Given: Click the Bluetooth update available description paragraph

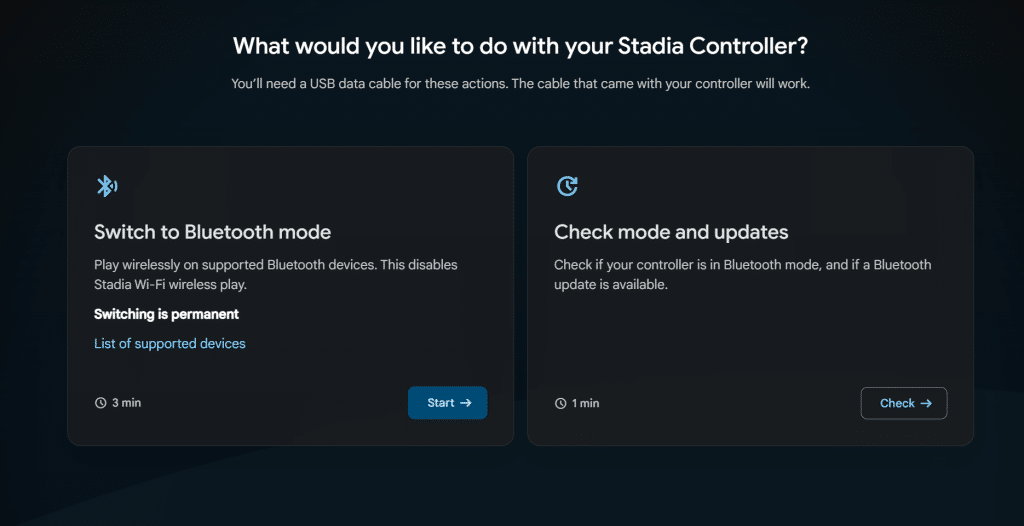Looking at the screenshot, I should 742,274.
